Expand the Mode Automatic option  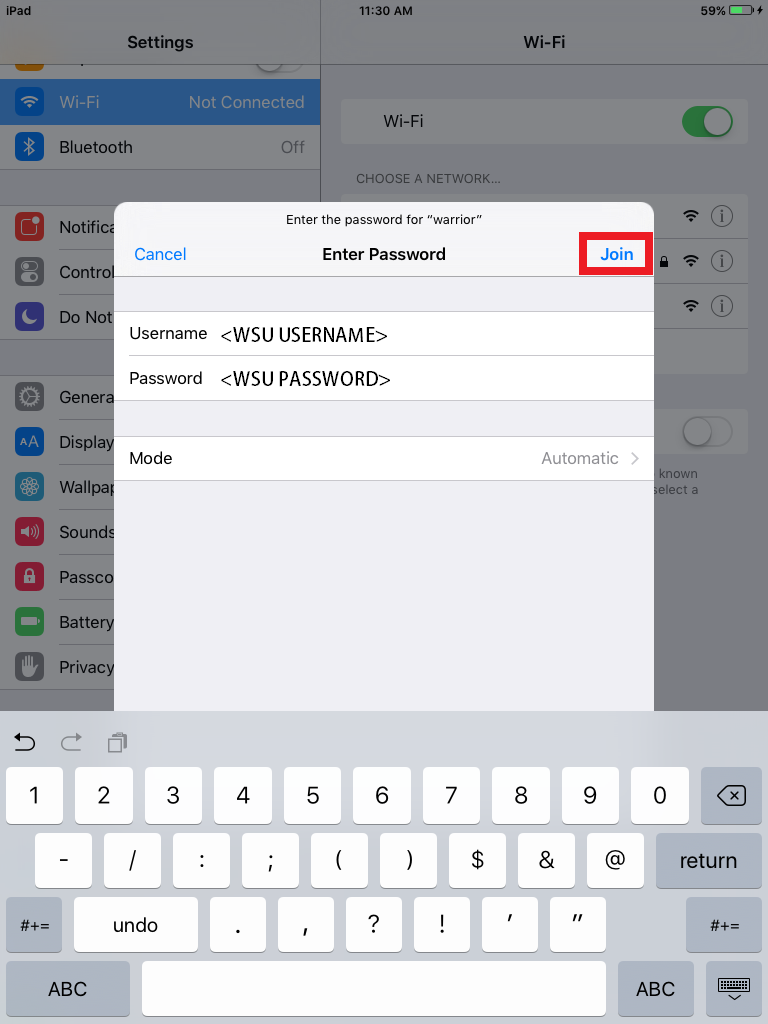pos(384,458)
